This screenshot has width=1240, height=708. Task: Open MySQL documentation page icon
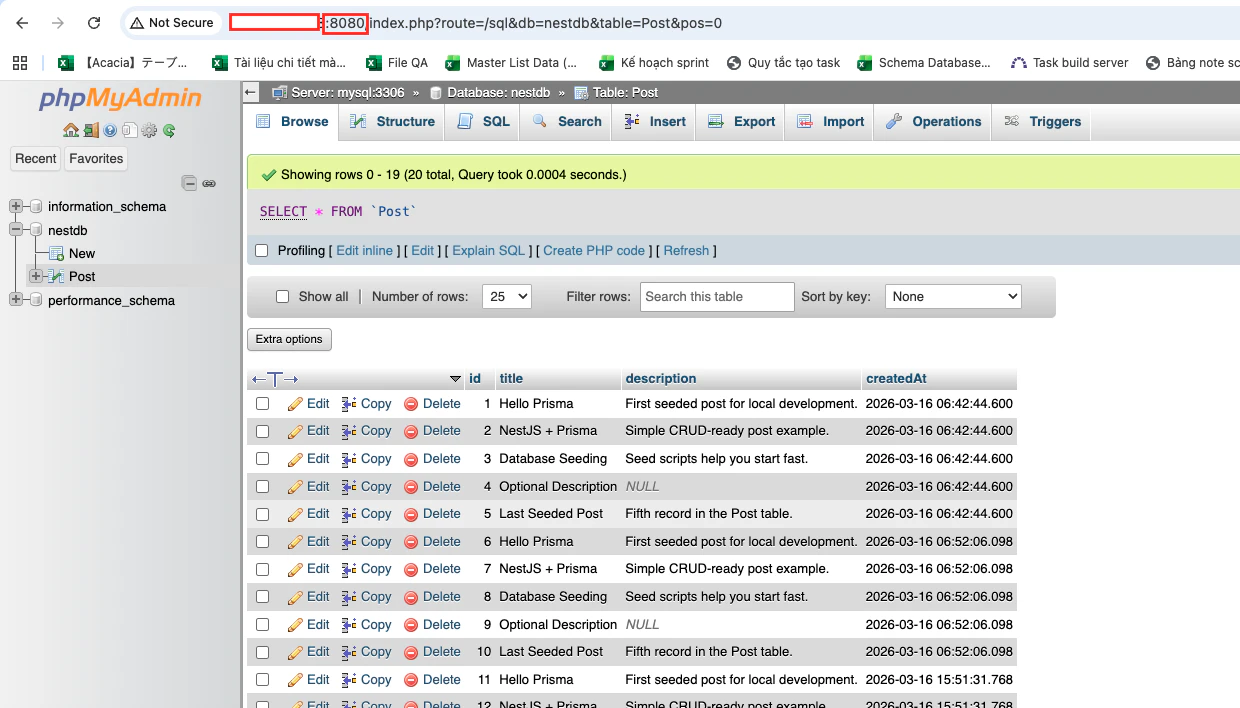click(x=129, y=130)
